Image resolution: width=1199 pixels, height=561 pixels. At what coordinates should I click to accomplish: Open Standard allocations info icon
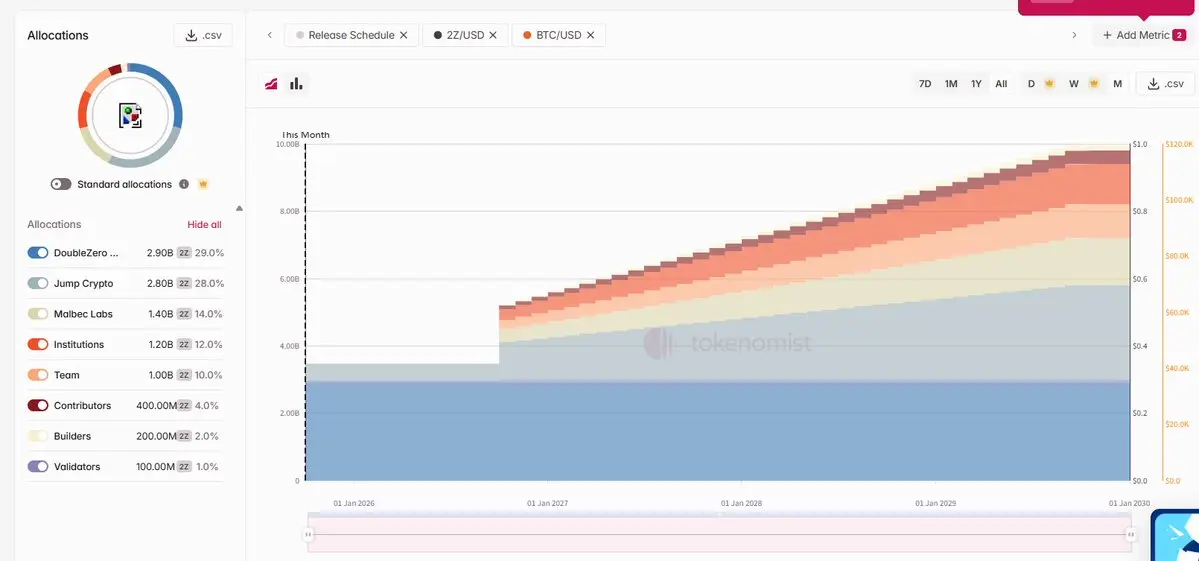tap(184, 184)
